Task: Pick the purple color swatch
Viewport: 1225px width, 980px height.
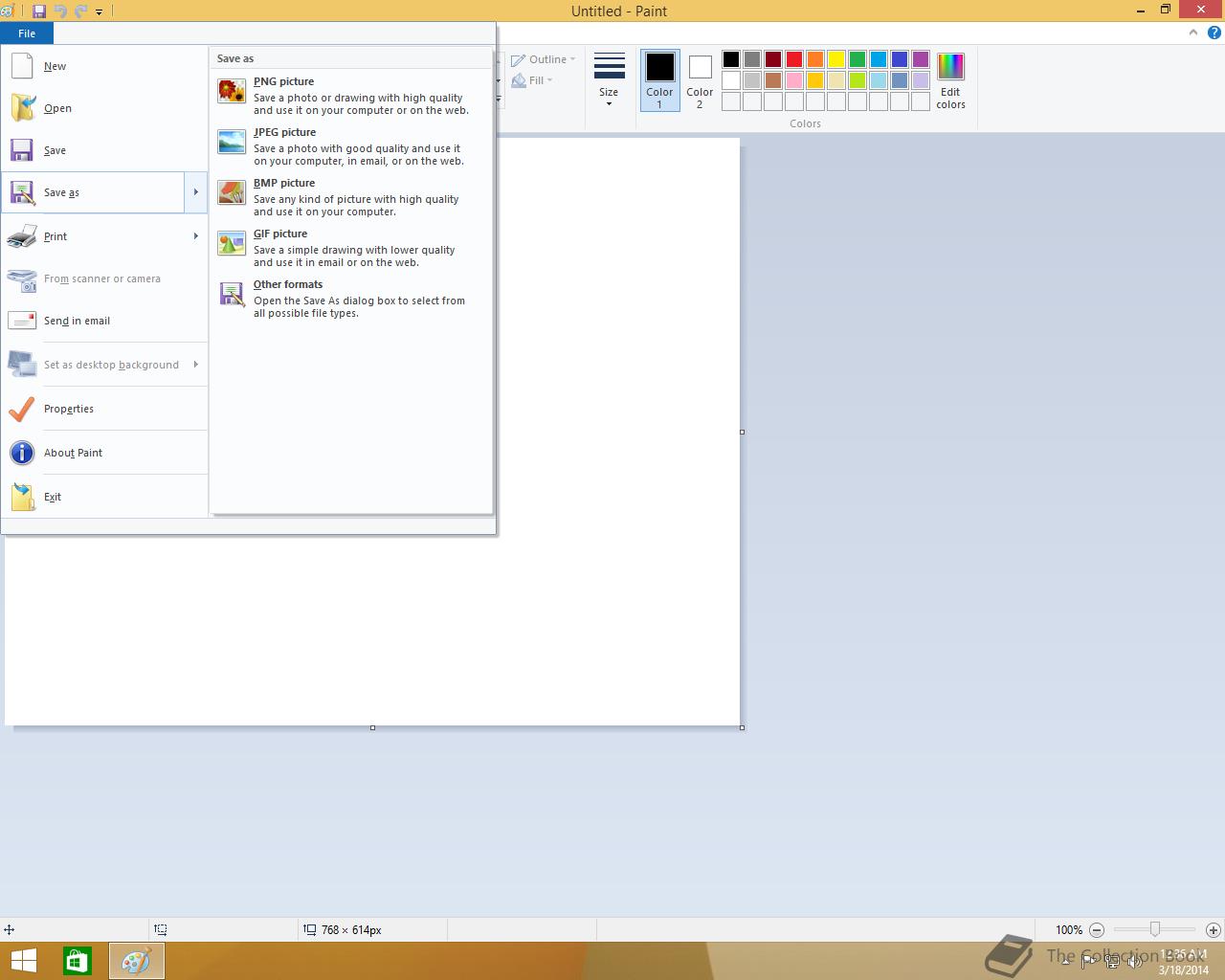Action: click(x=921, y=59)
